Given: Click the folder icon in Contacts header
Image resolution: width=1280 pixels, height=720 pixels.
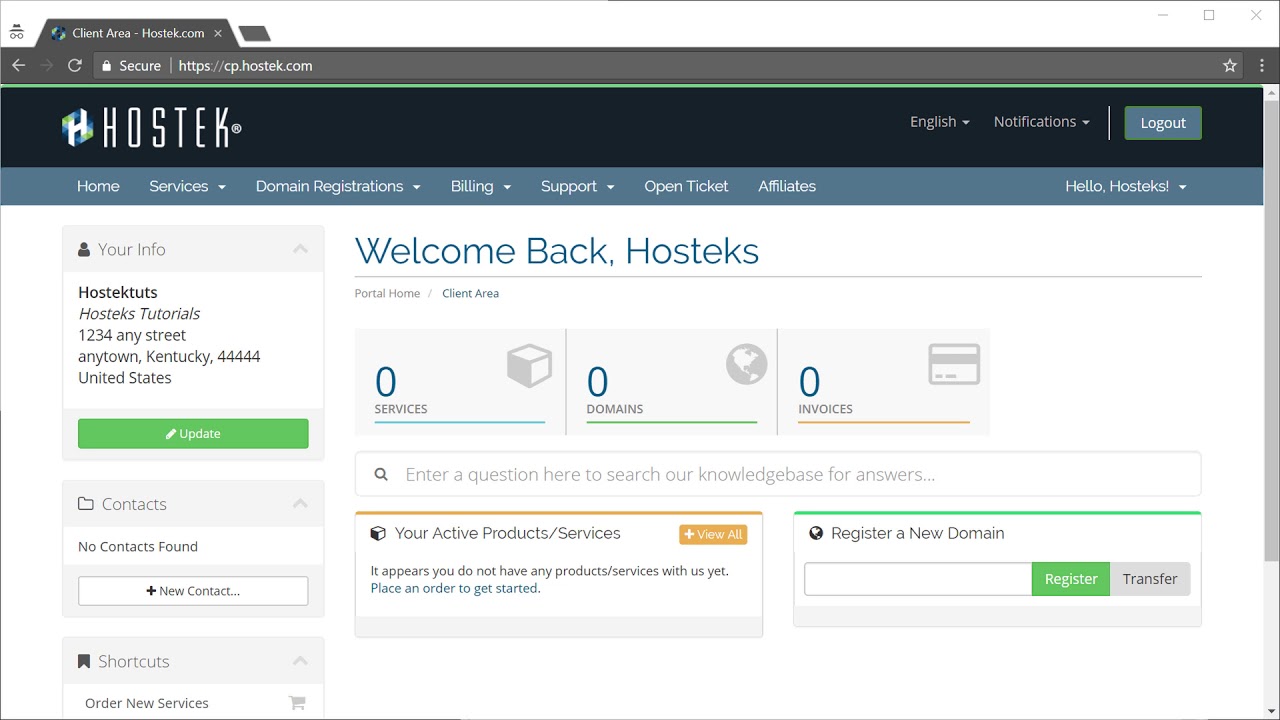Looking at the screenshot, I should coord(86,504).
